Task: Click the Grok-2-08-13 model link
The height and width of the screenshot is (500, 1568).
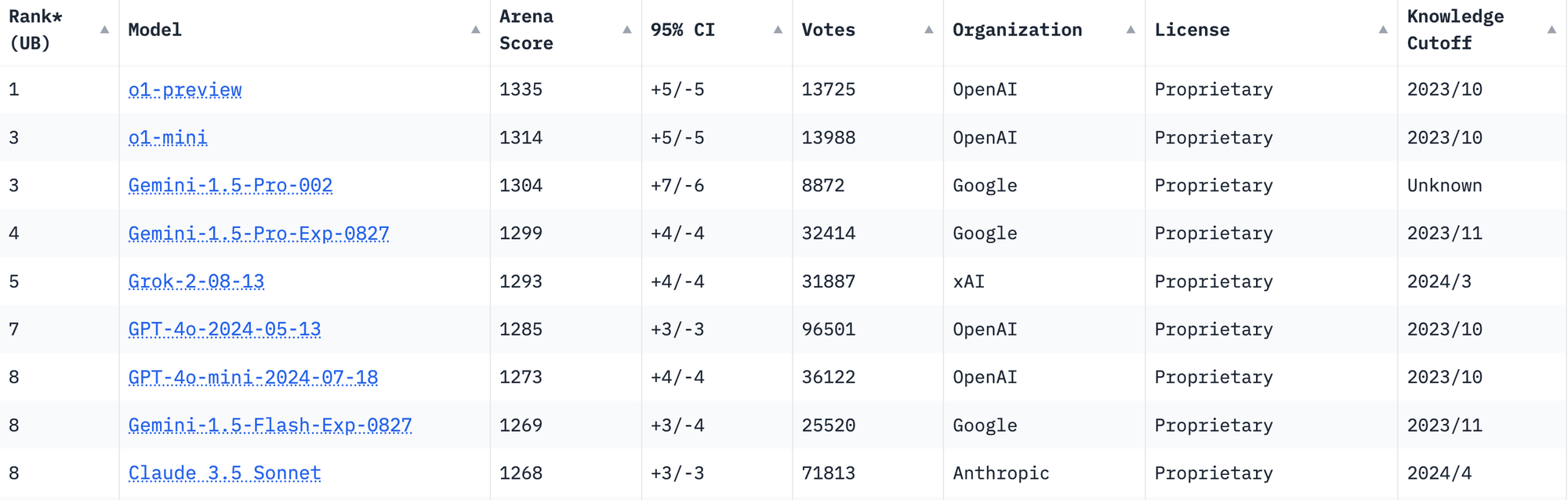Action: [196, 281]
